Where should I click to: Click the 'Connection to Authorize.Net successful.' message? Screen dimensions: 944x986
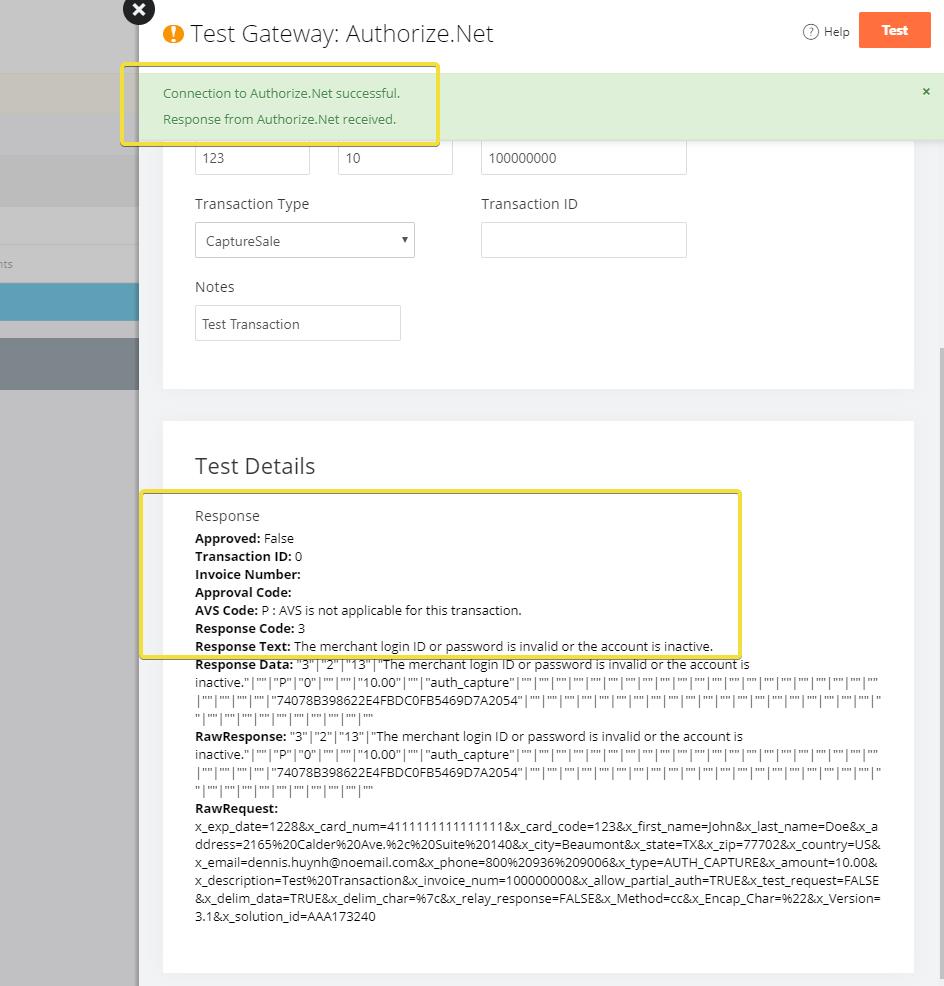tap(281, 94)
